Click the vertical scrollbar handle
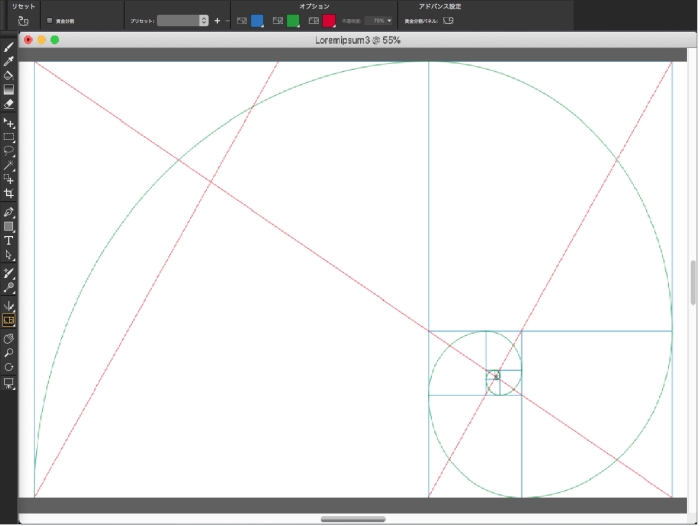This screenshot has height=526, width=700. click(693, 283)
